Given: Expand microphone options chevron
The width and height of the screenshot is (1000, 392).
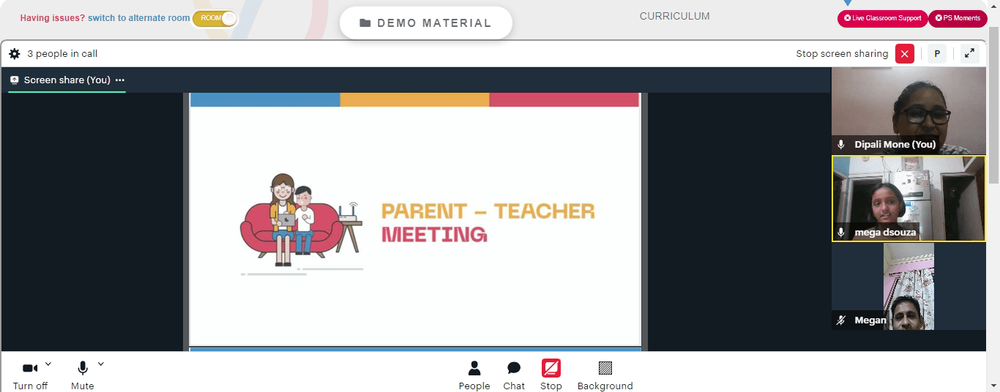Looking at the screenshot, I should pos(101,364).
